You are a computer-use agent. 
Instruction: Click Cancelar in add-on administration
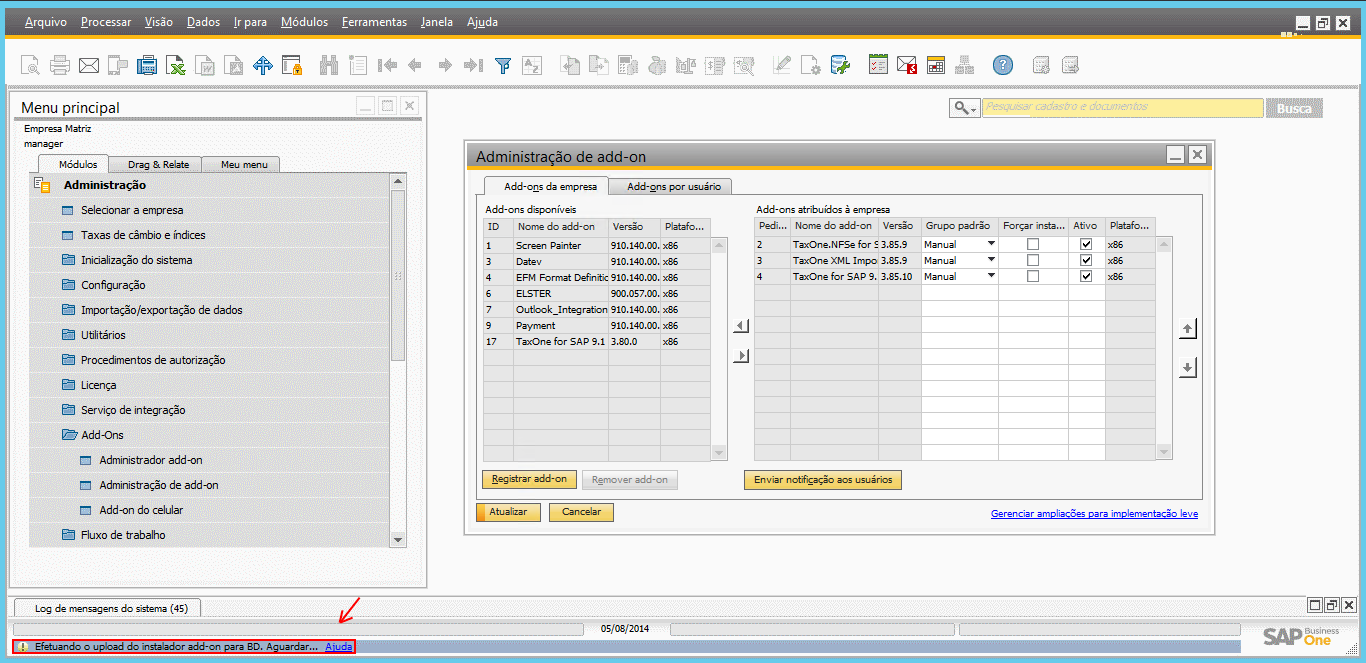581,512
